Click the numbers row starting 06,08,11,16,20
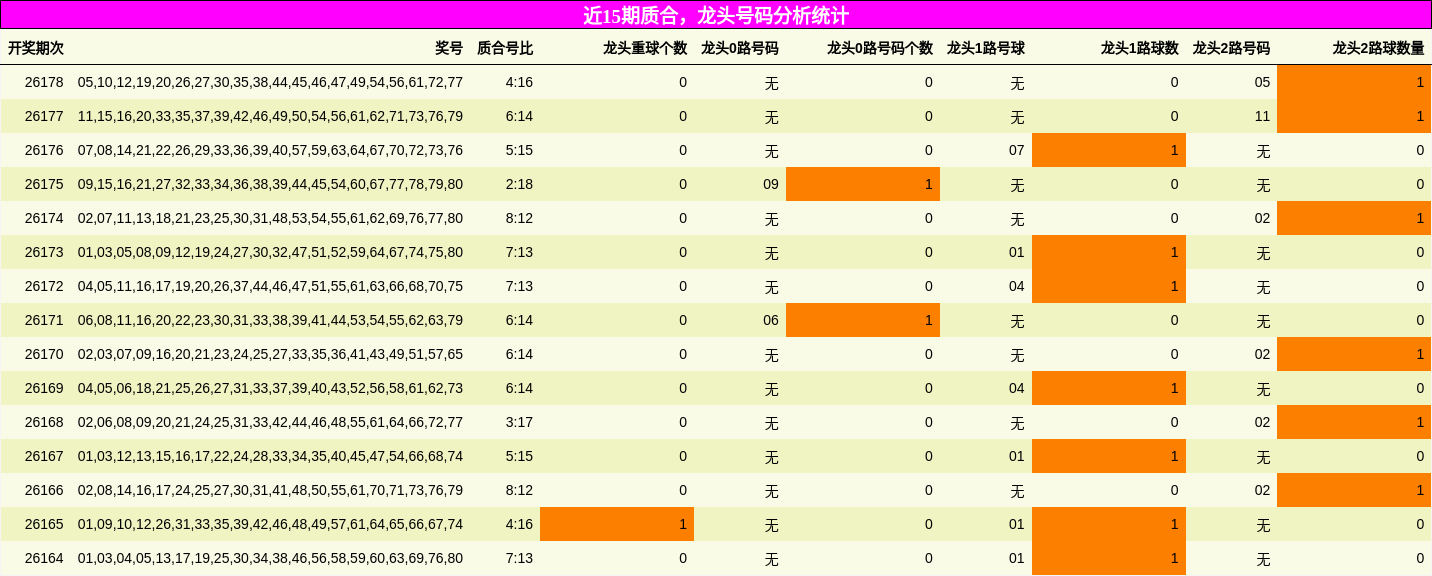 coord(270,320)
